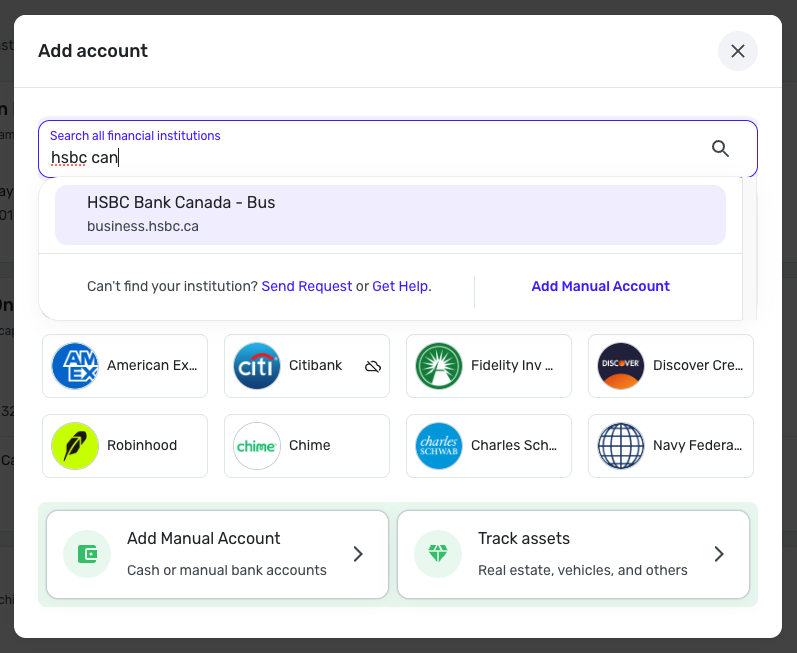797x653 pixels.
Task: Click the Add Manual Account chevron arrow
Action: (x=358, y=554)
